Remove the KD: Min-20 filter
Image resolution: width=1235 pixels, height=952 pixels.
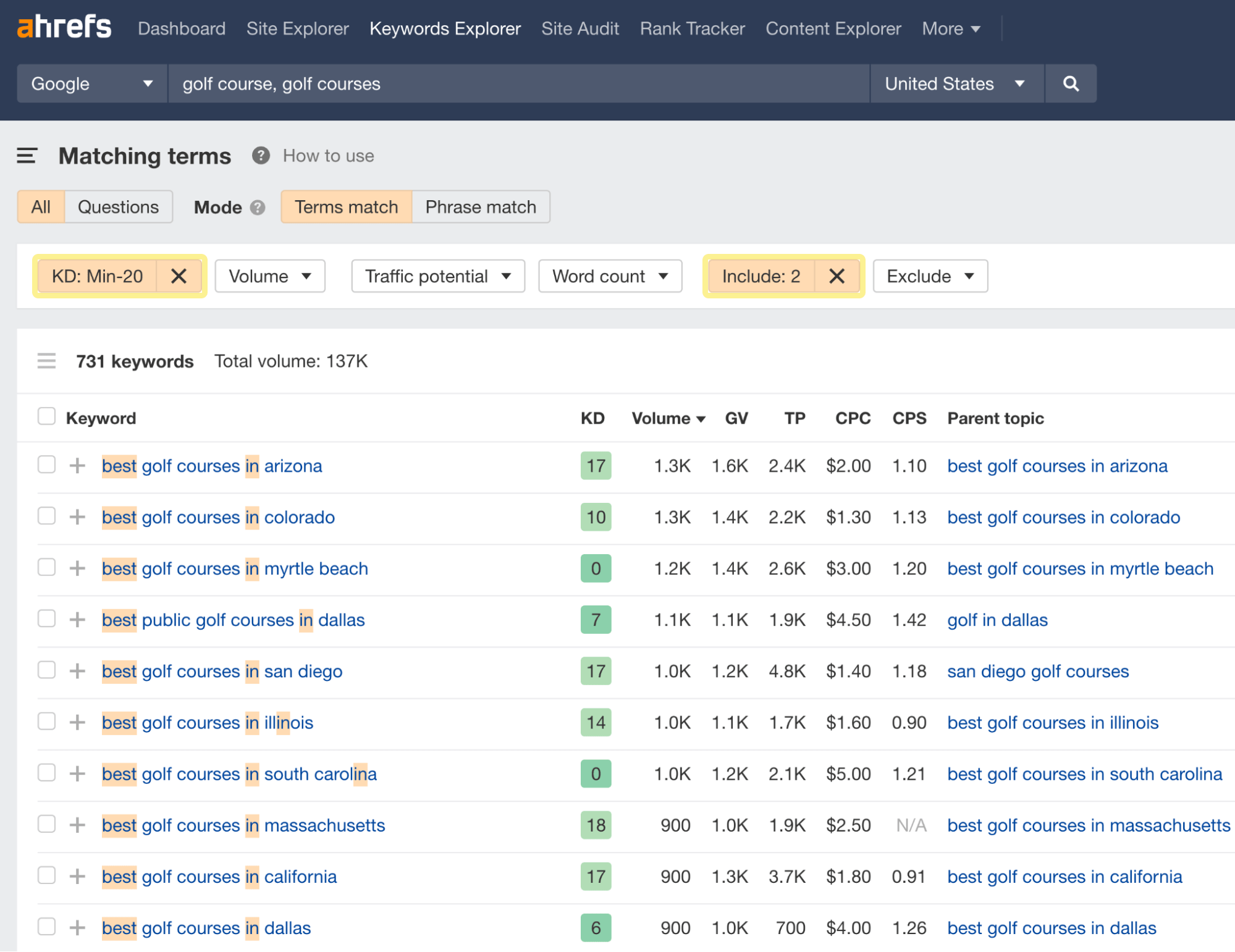179,276
